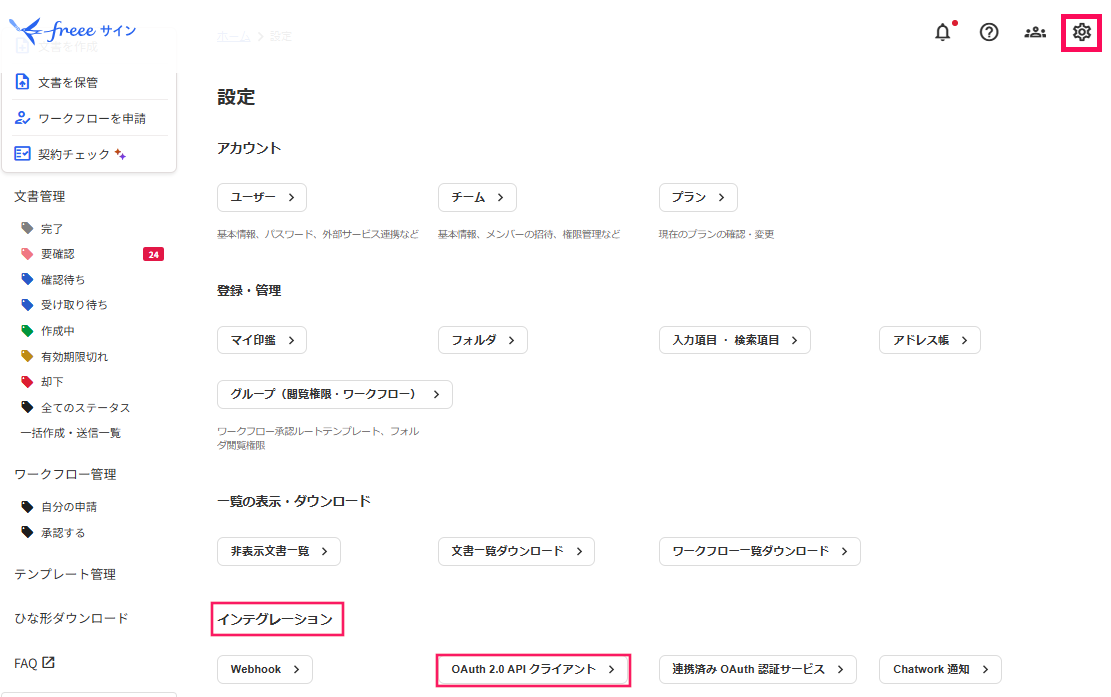Open ひな形ダウンロード in sidebar
This screenshot has height=697, width=1111.
[72, 618]
